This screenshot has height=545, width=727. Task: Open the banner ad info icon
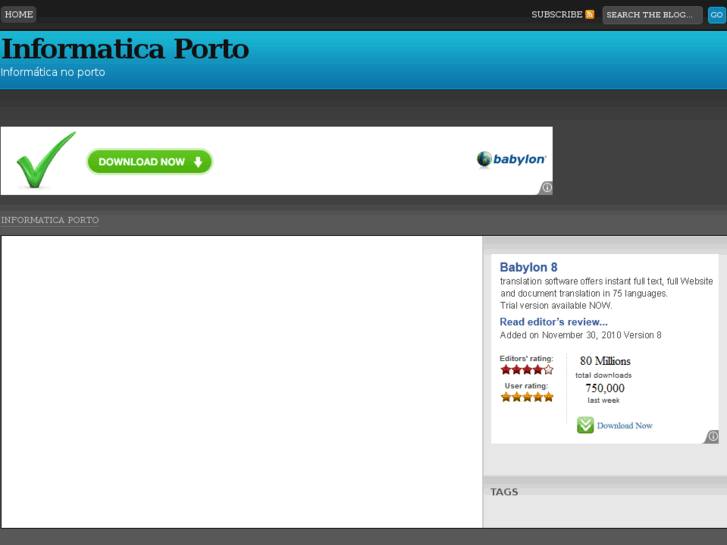click(x=547, y=187)
